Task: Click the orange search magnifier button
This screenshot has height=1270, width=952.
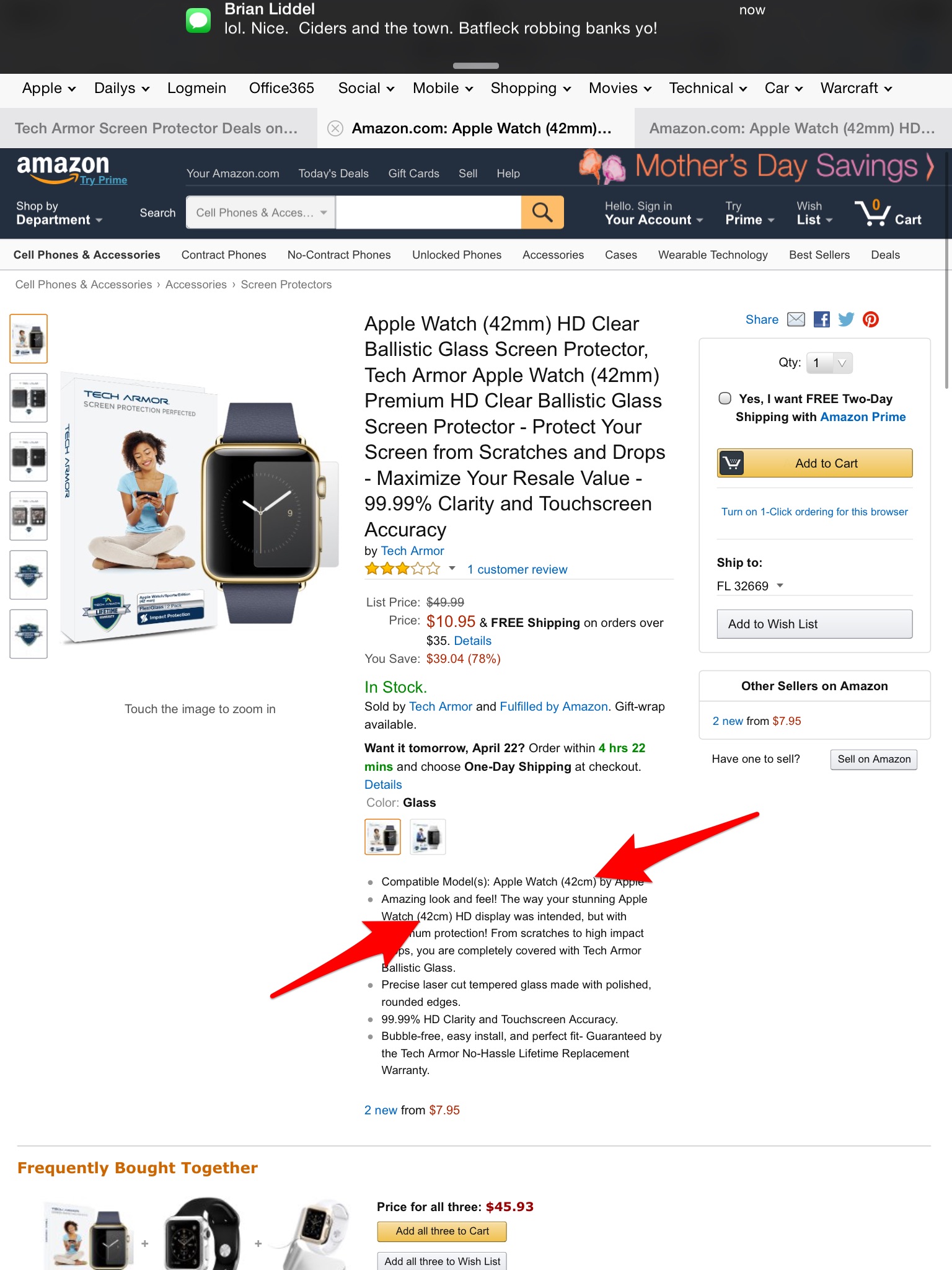Action: [x=542, y=213]
